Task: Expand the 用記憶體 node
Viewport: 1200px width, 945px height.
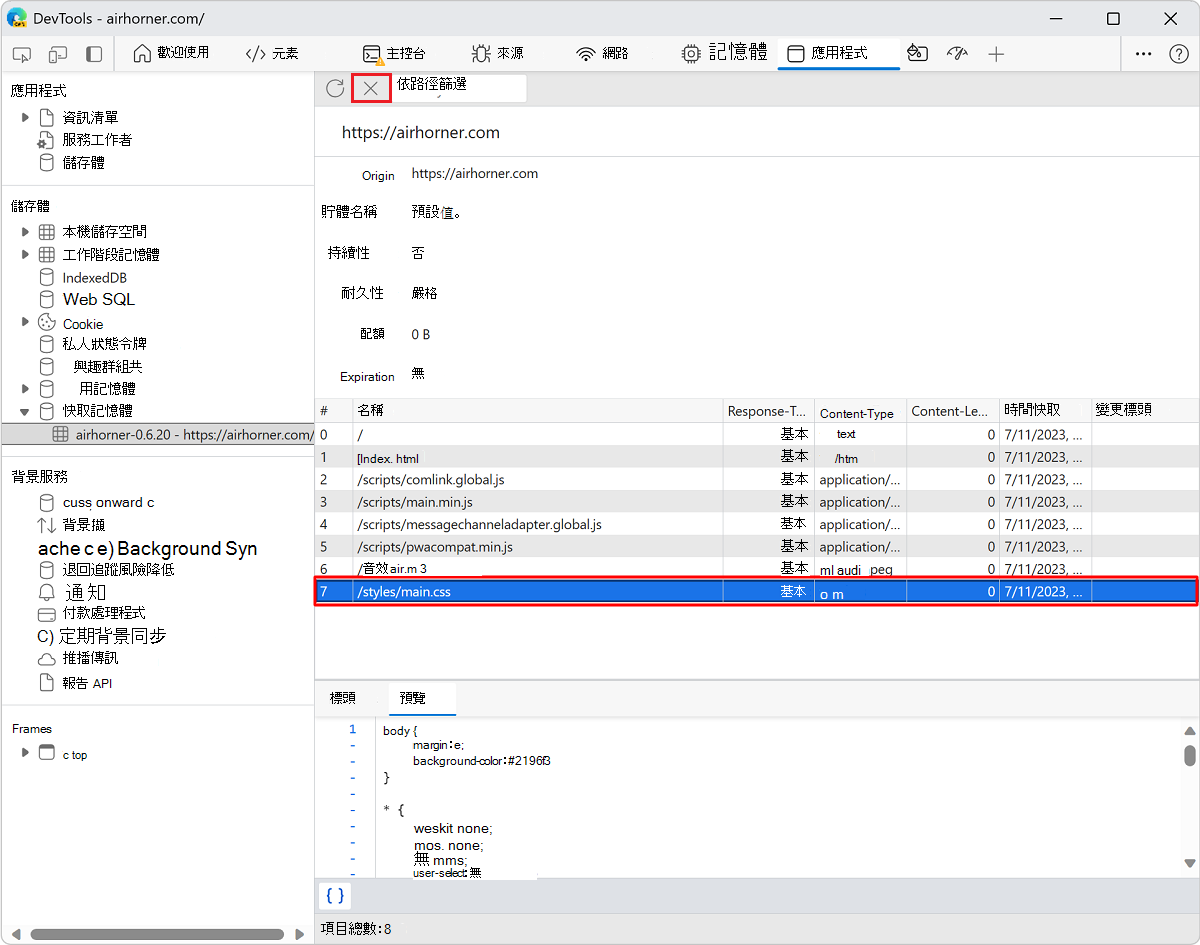Action: [26, 388]
